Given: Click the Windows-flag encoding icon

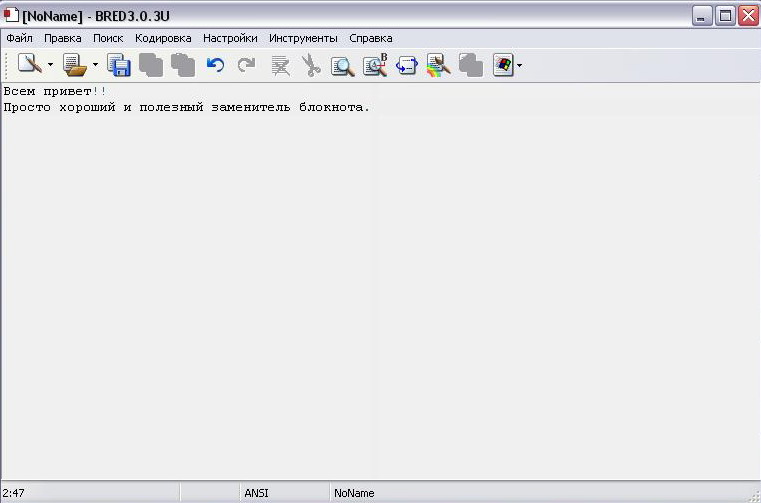Looking at the screenshot, I should [x=503, y=65].
